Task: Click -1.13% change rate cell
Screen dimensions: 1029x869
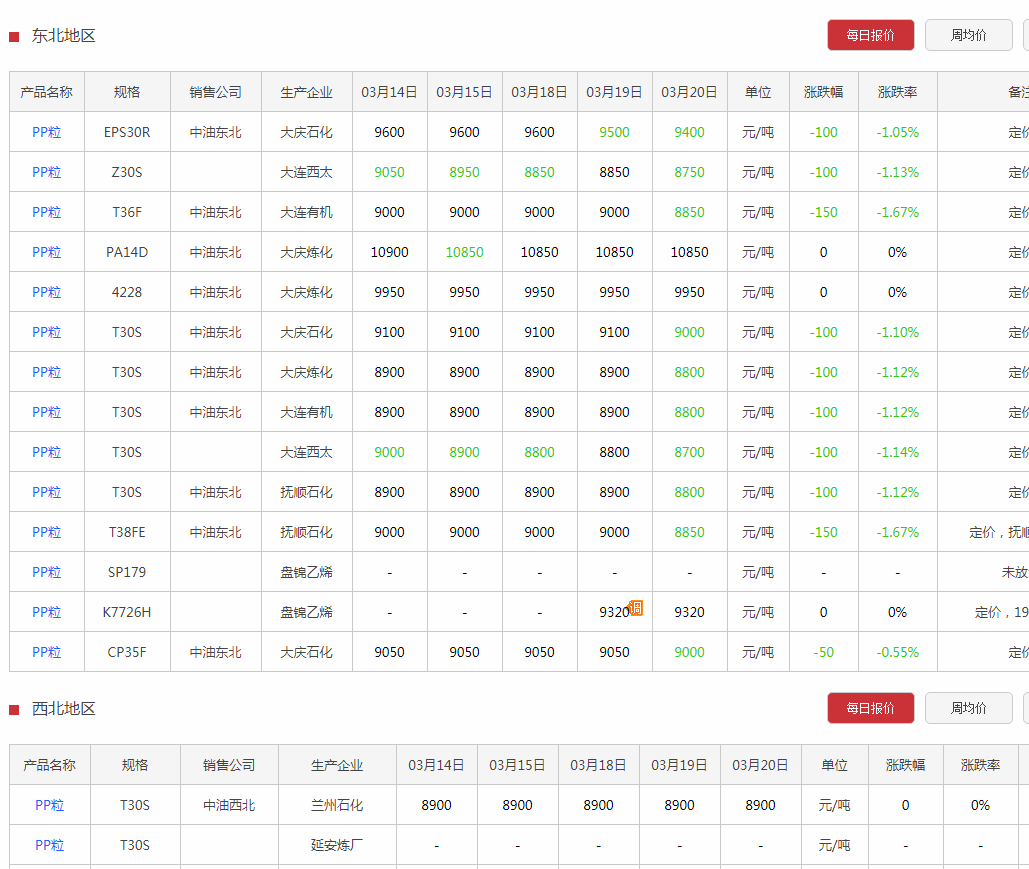Action: coord(898,172)
